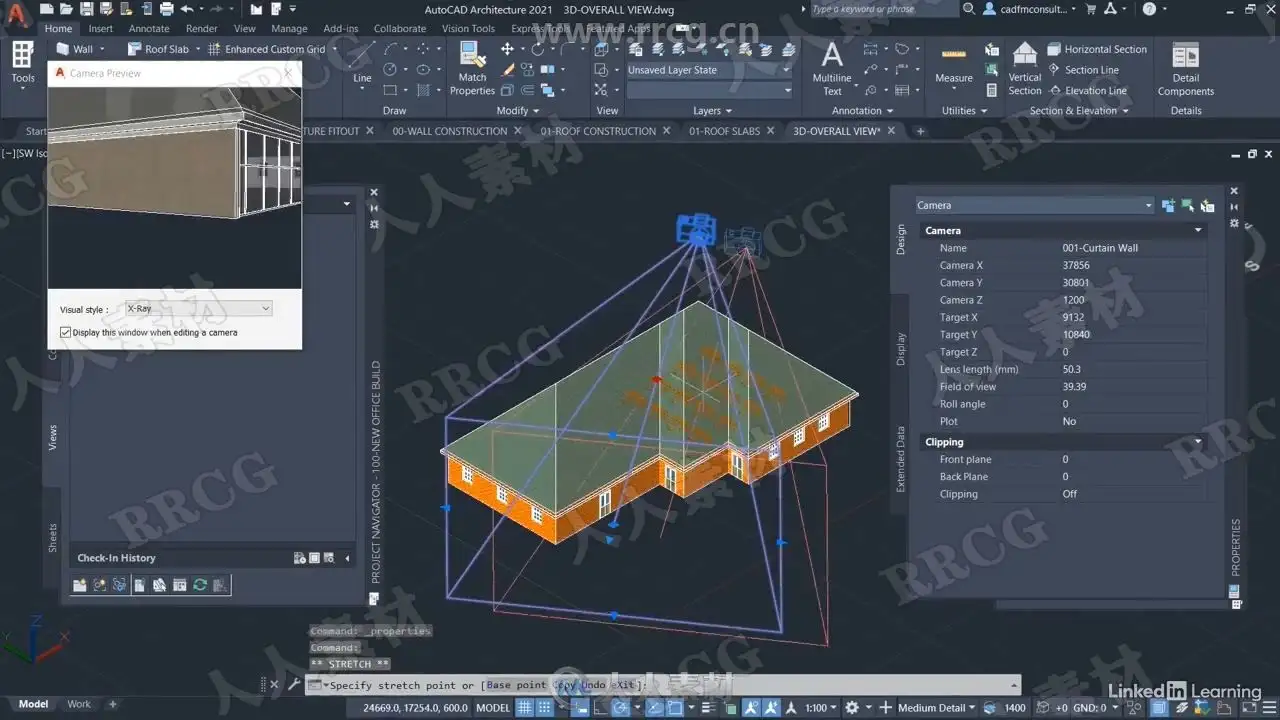Image resolution: width=1280 pixels, height=720 pixels.
Task: Open the Display tab of Properties palette
Action: pos(900,349)
